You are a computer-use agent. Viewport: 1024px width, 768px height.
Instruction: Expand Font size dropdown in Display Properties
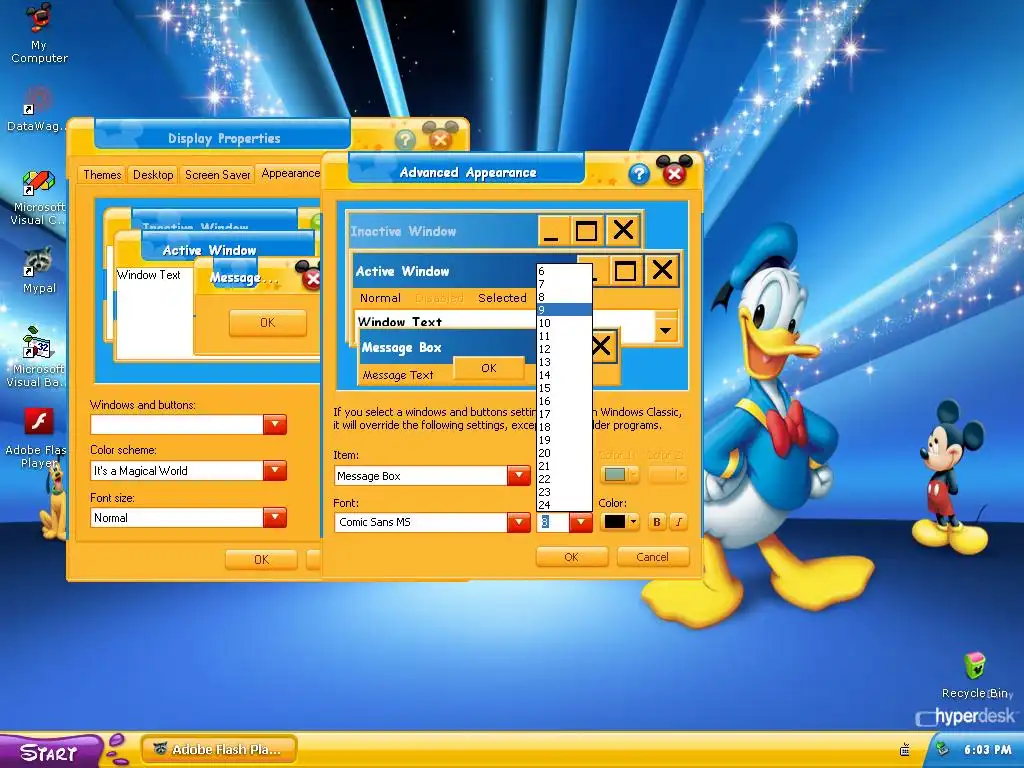click(275, 517)
